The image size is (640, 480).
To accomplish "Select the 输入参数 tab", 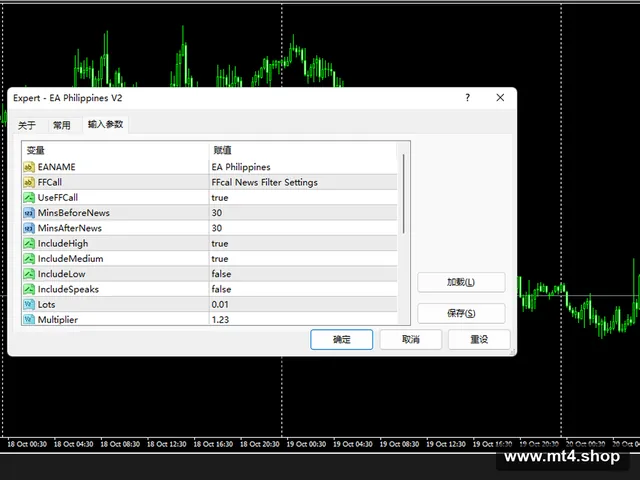I will [x=105, y=124].
